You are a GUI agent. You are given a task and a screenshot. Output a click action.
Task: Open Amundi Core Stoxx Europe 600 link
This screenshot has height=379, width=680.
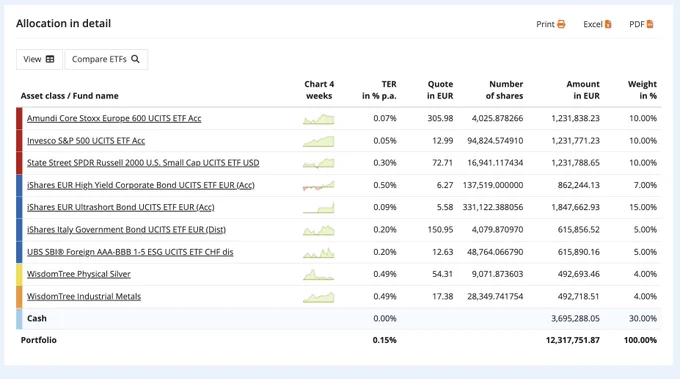114,118
